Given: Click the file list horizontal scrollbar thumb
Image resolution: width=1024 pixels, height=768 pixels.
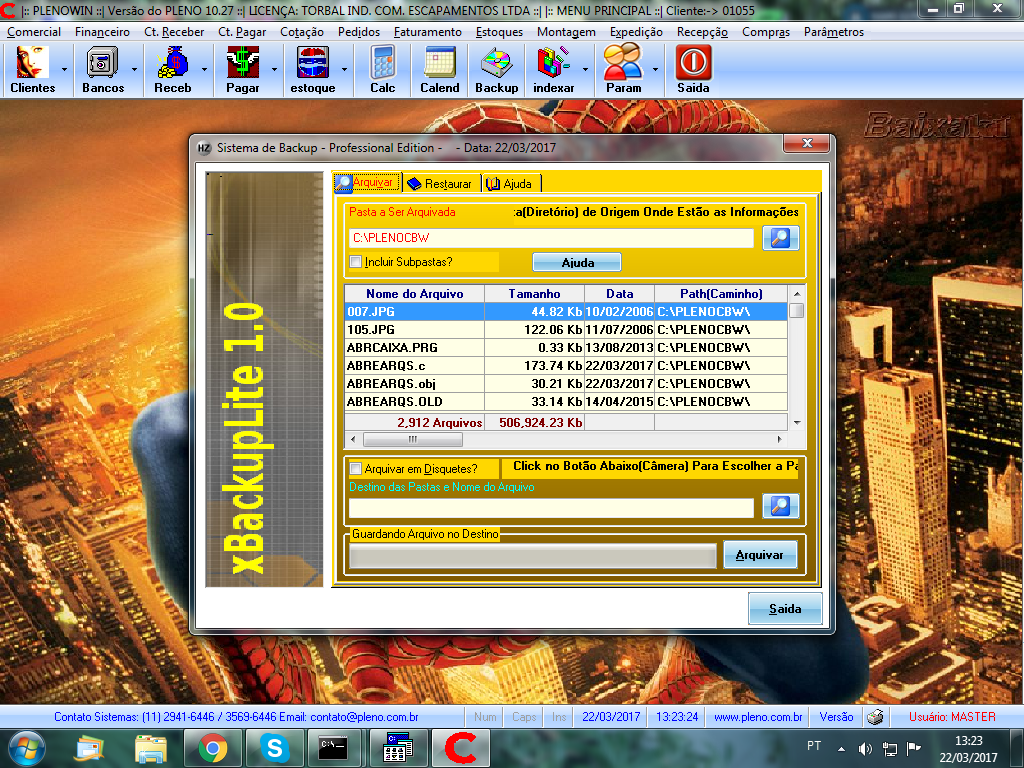Looking at the screenshot, I should point(413,440).
